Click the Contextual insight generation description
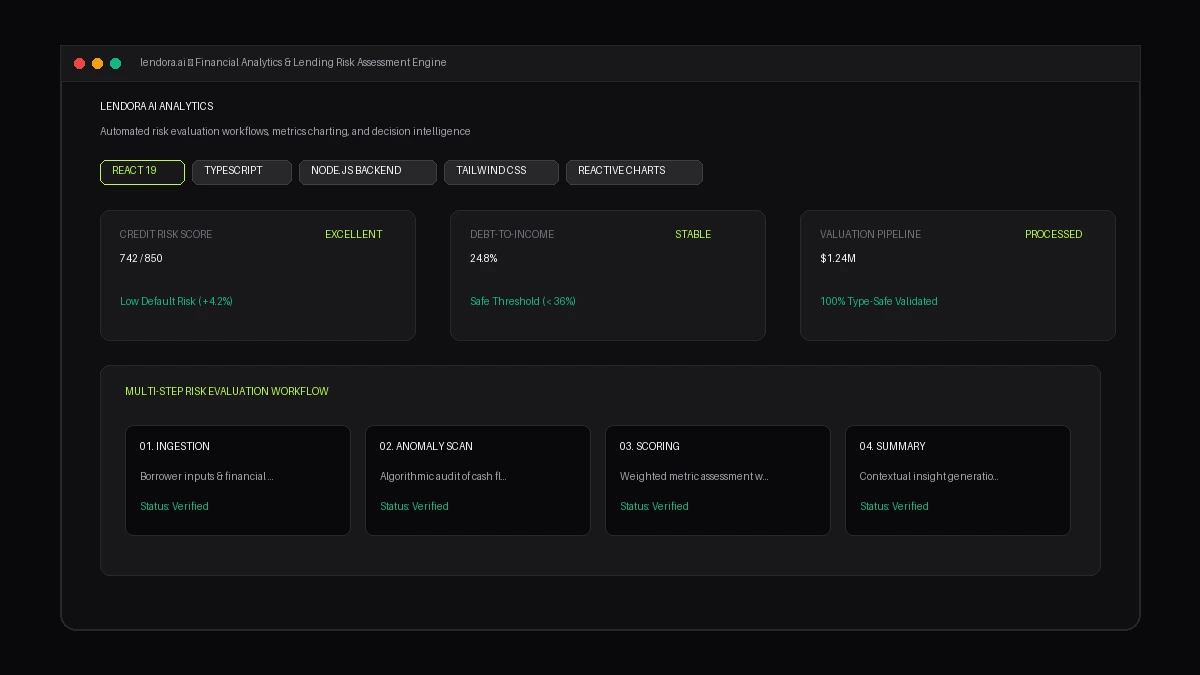 tap(929, 476)
